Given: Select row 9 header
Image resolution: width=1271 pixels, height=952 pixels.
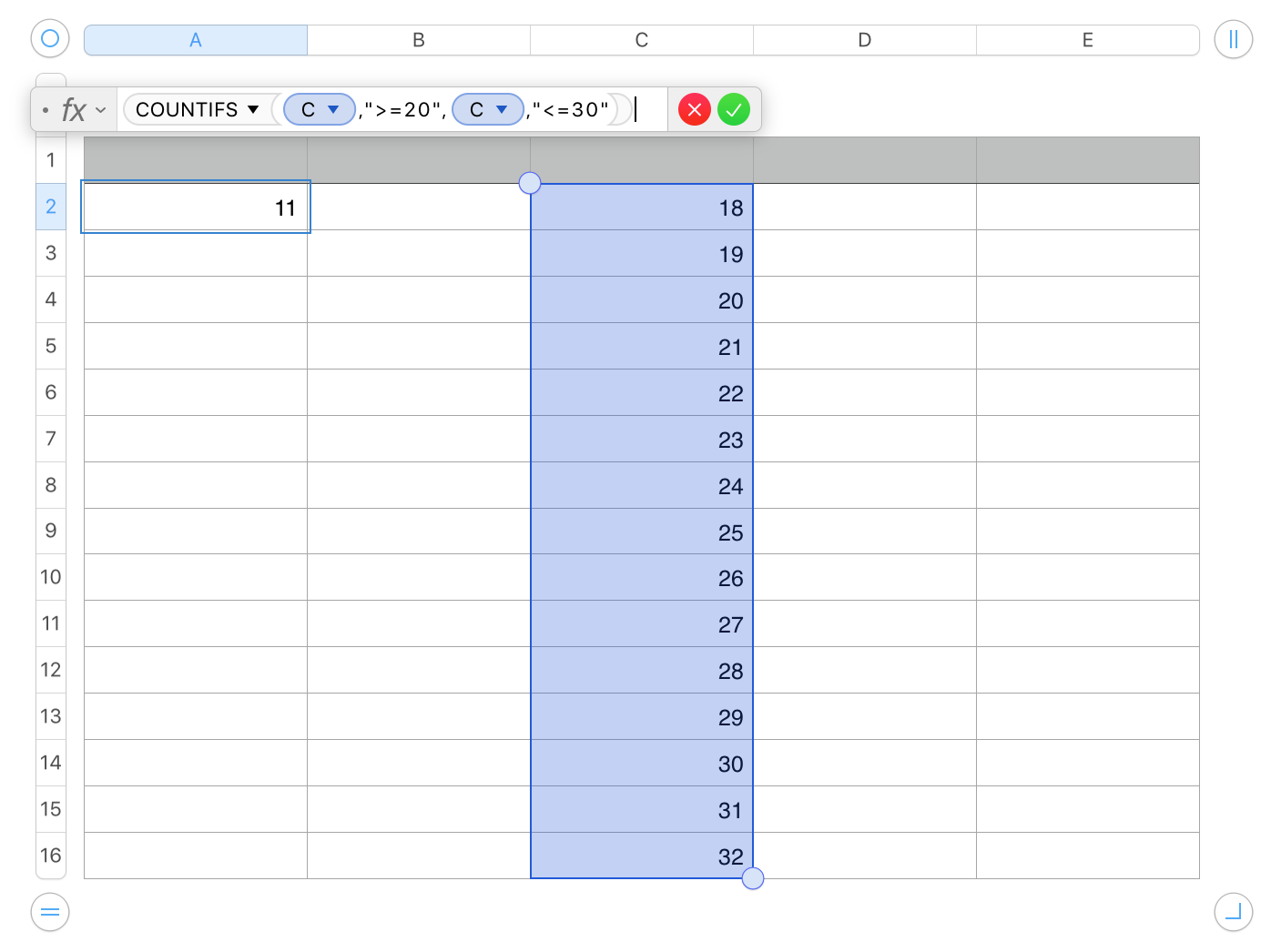Looking at the screenshot, I should coord(51,531).
